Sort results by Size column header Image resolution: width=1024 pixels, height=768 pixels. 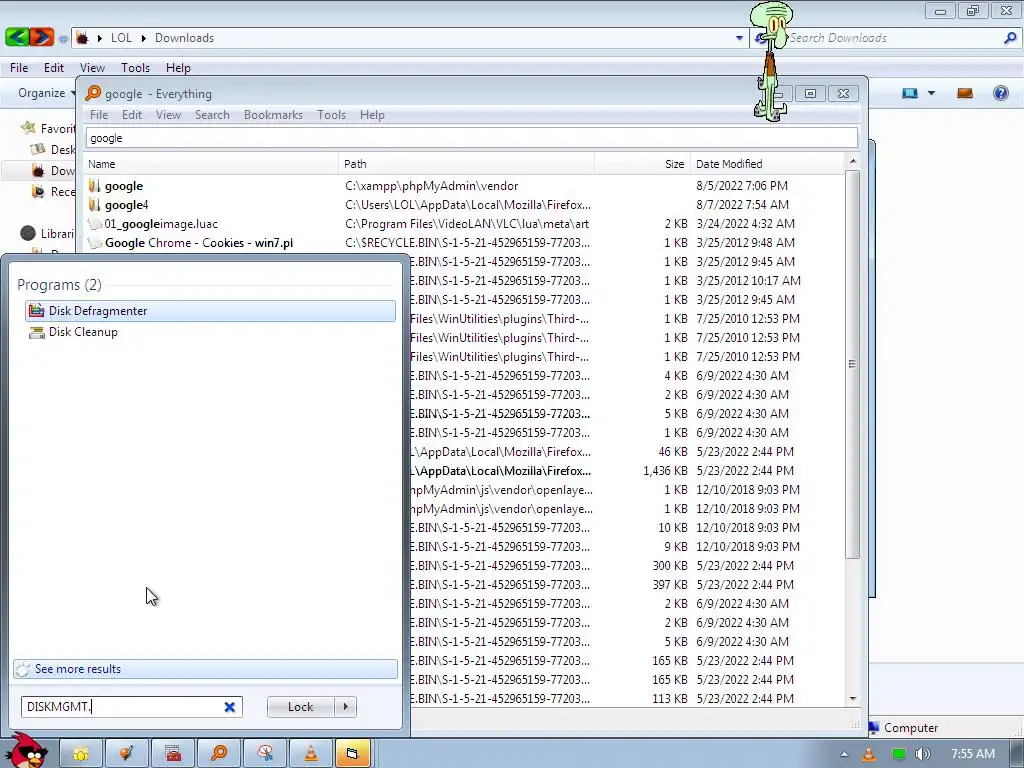tap(642, 164)
